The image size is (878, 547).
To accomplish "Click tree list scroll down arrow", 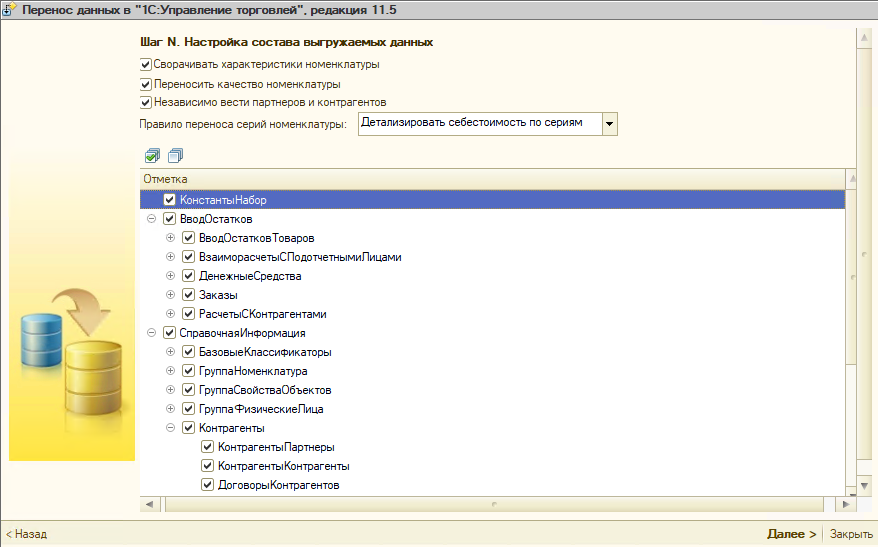I will pyautogui.click(x=852, y=490).
